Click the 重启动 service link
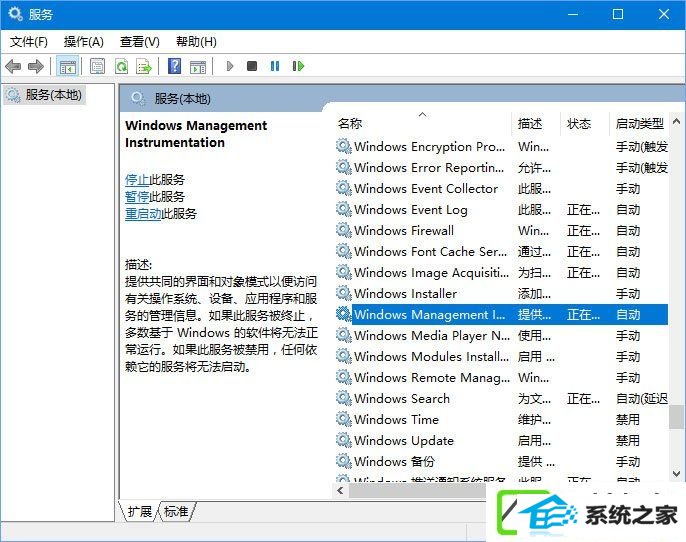The width and height of the screenshot is (686, 542). [x=143, y=213]
